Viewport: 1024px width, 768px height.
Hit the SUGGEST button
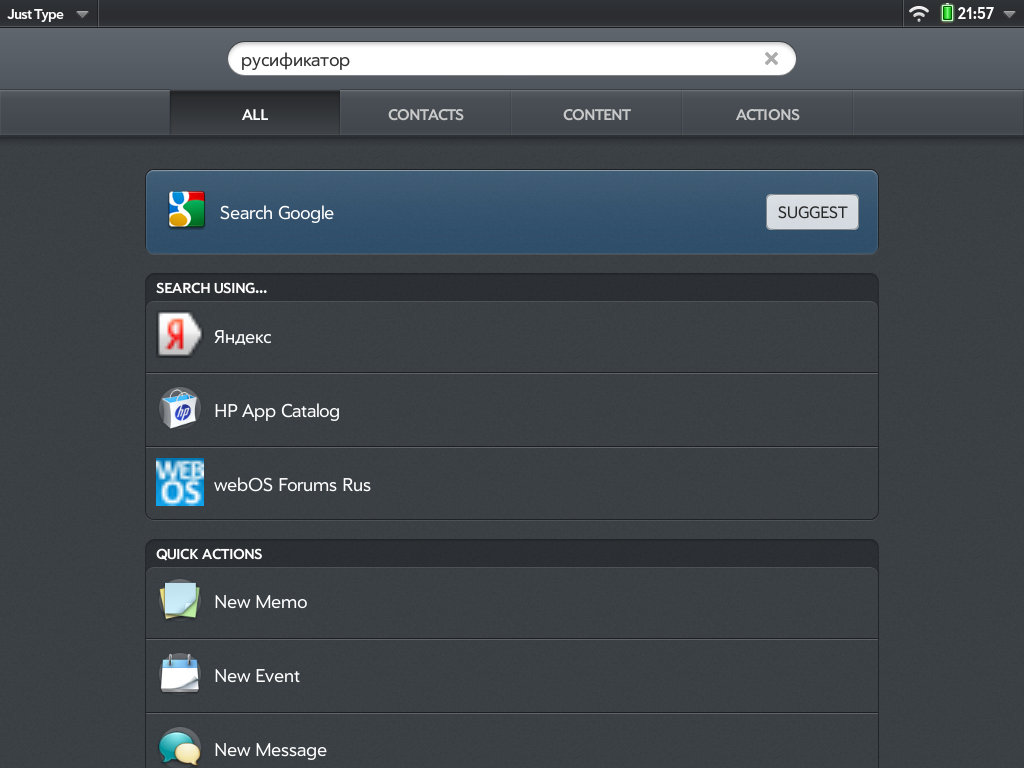812,212
